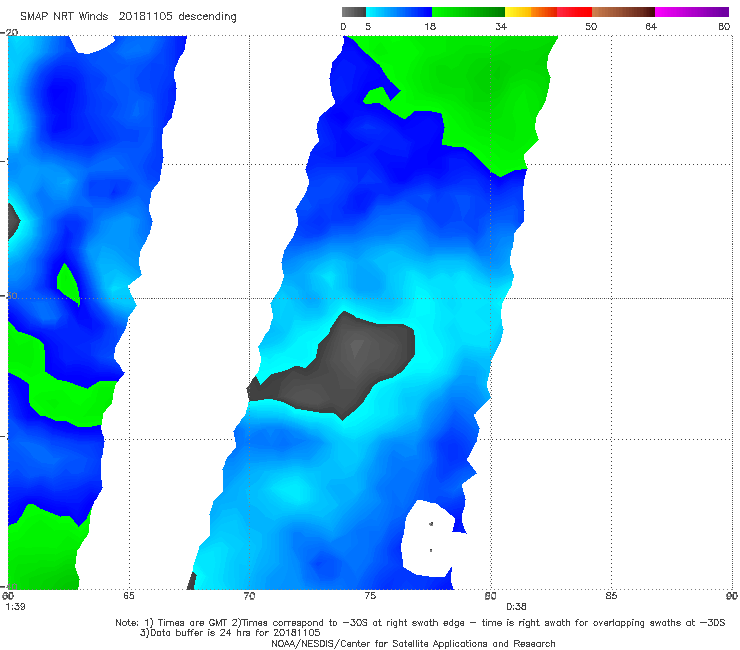Click the red segment of the color bar
The image size is (740, 650).
click(x=574, y=12)
